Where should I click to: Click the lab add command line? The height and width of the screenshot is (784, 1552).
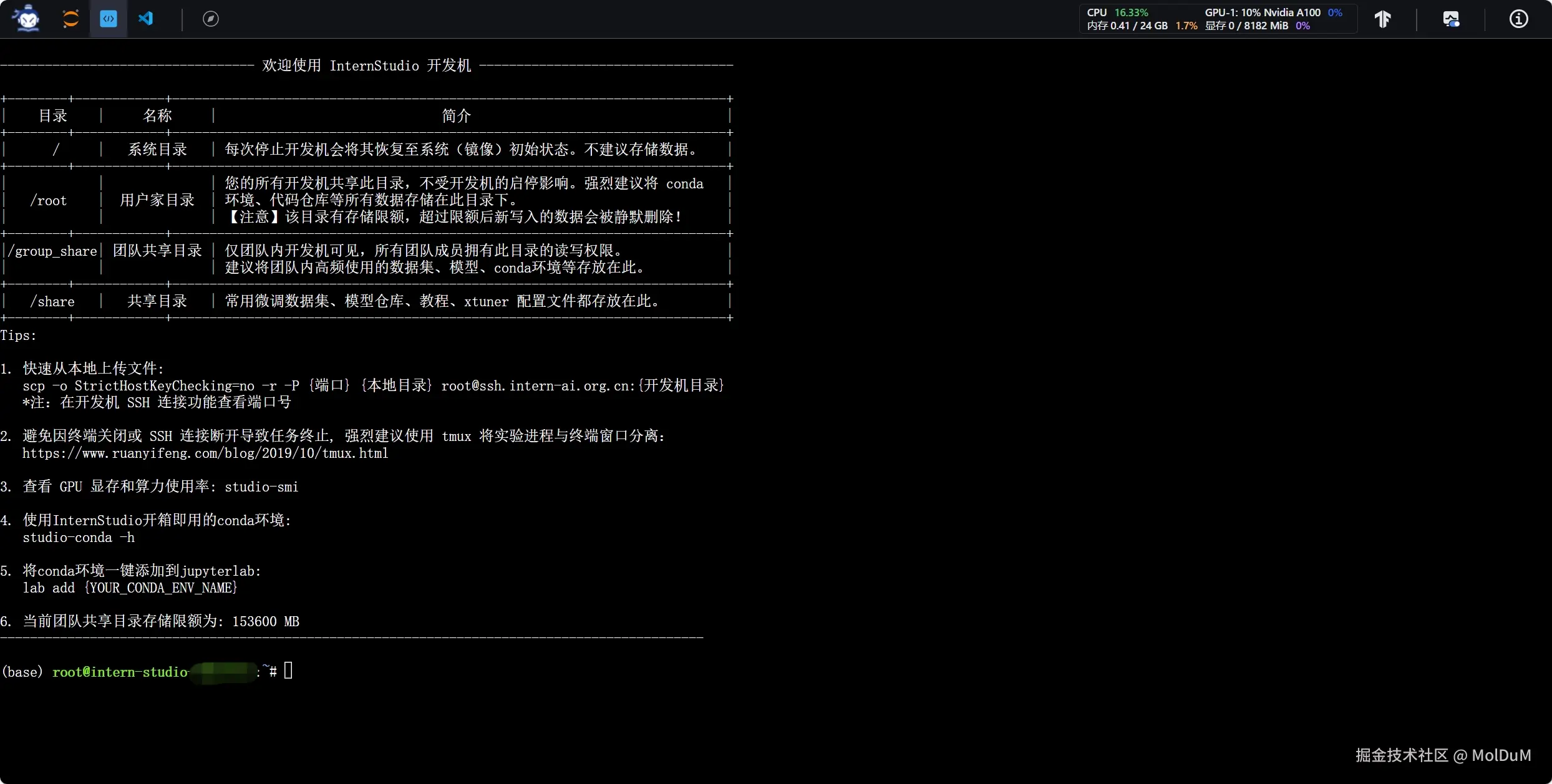130,588
